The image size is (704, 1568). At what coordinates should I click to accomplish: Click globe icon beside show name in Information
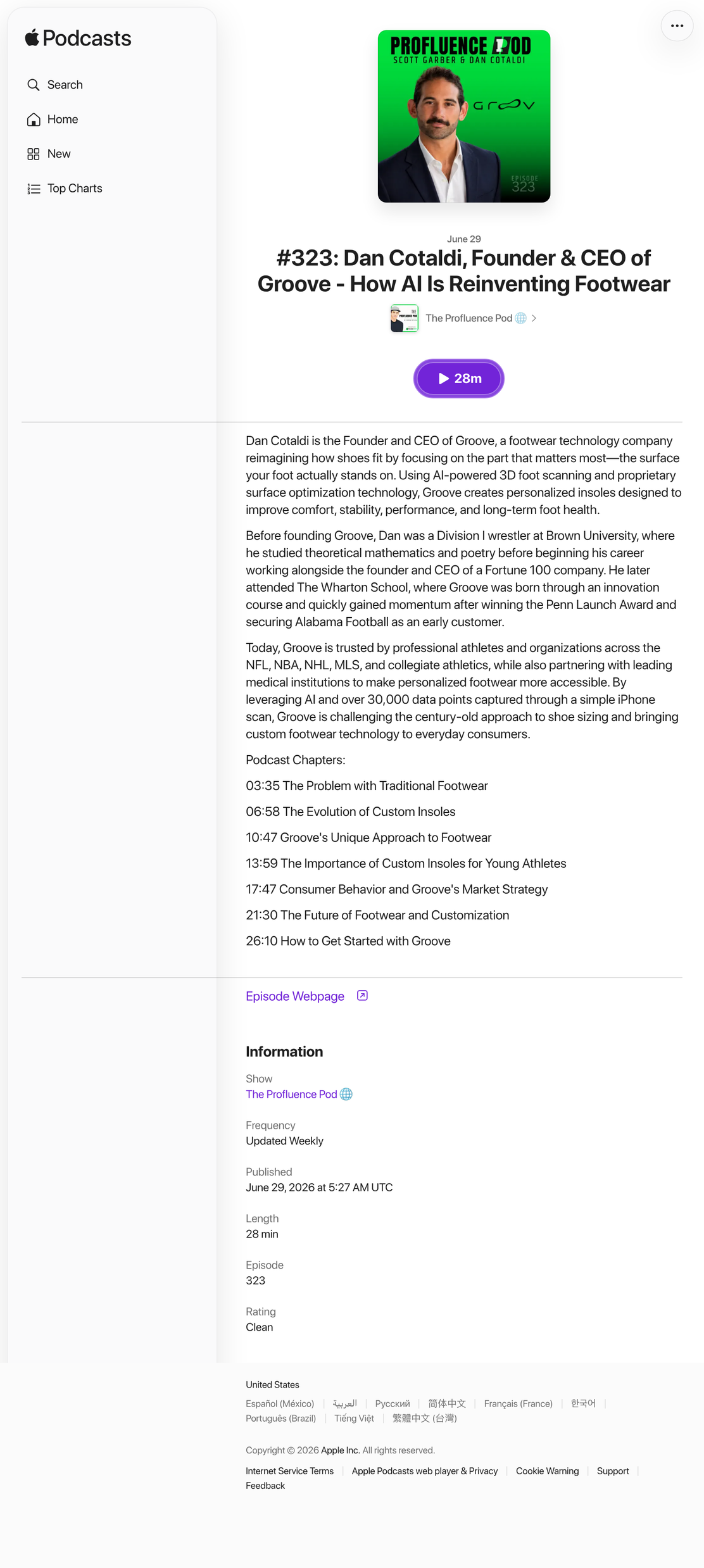[x=346, y=1094]
